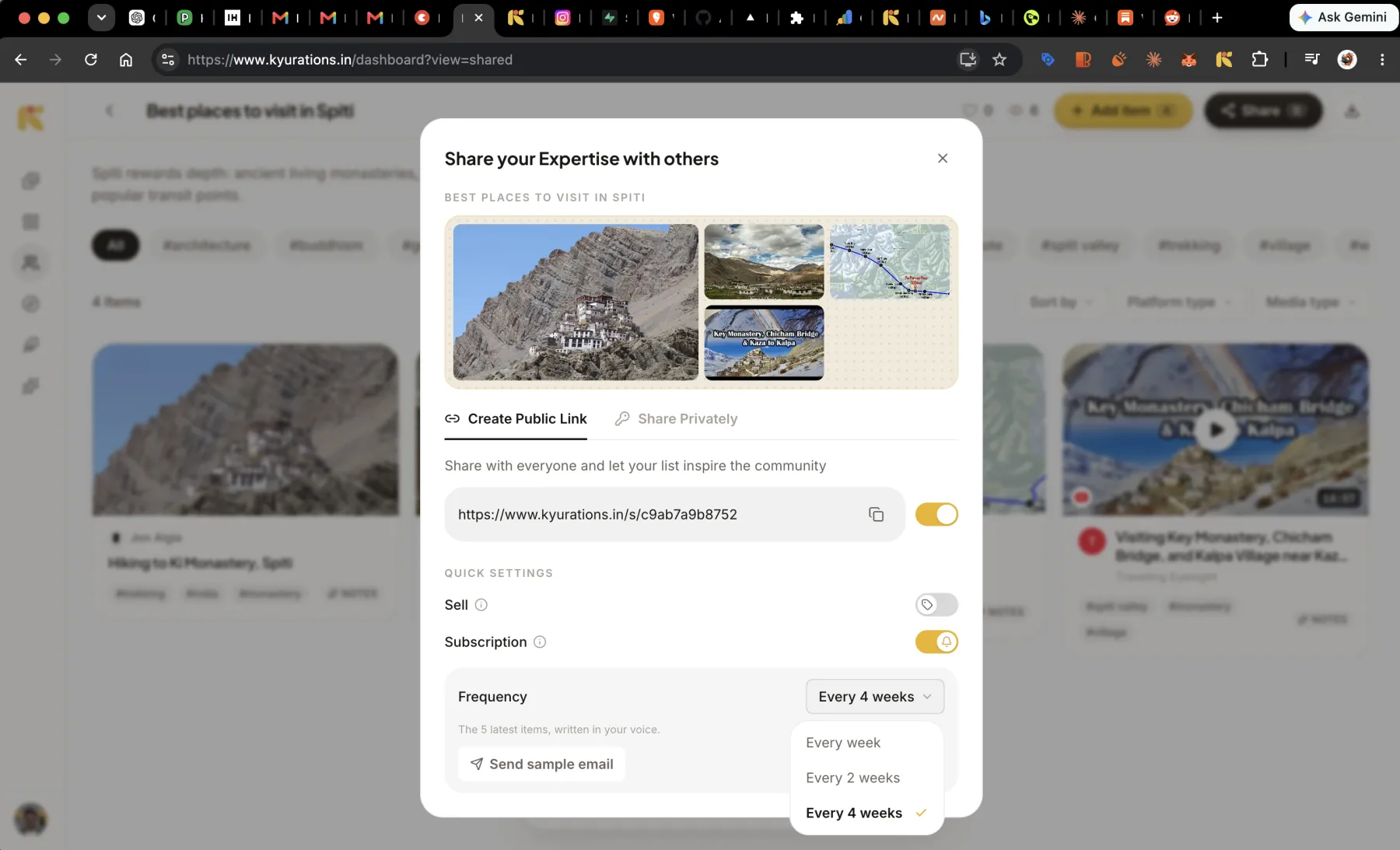
Task: Open the blue tag extension in toolbar
Action: [x=1048, y=60]
